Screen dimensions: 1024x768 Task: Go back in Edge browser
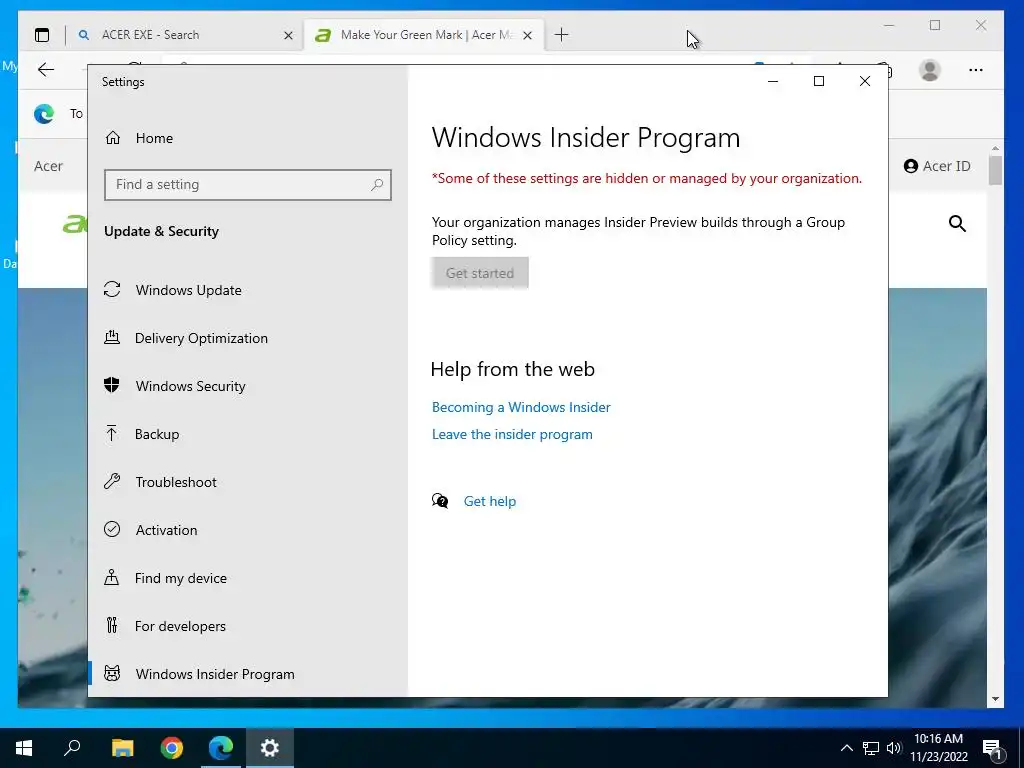tap(46, 70)
